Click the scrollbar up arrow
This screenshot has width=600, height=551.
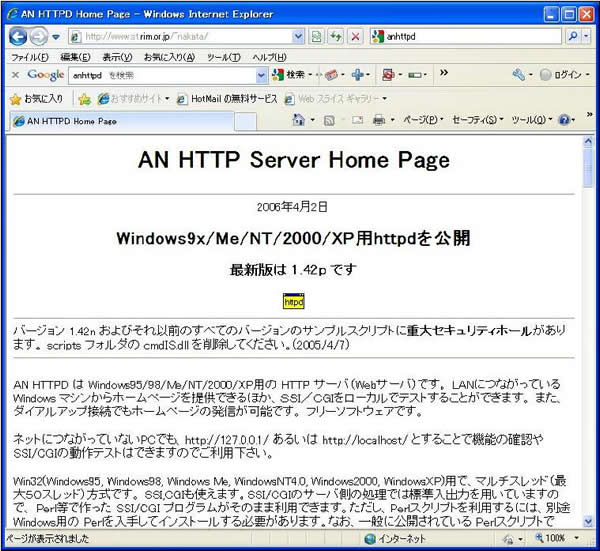point(588,141)
